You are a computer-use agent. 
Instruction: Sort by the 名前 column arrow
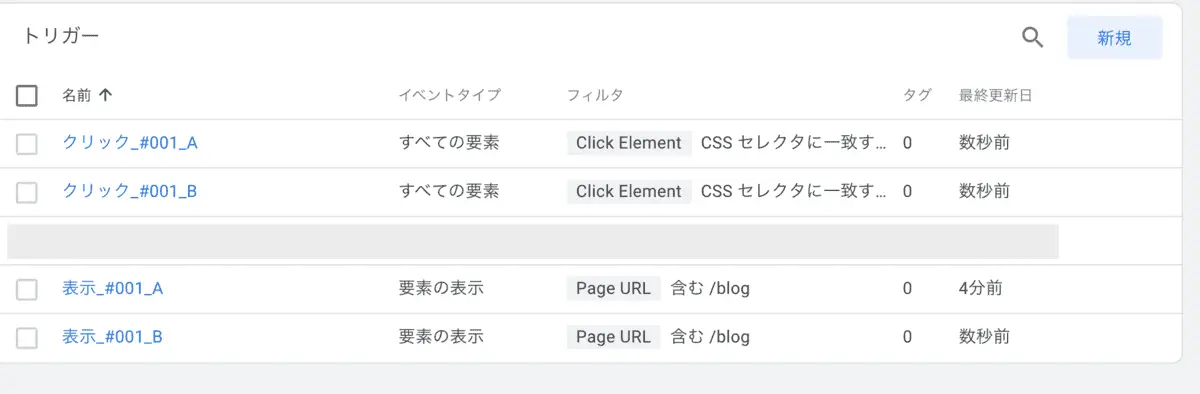(105, 96)
